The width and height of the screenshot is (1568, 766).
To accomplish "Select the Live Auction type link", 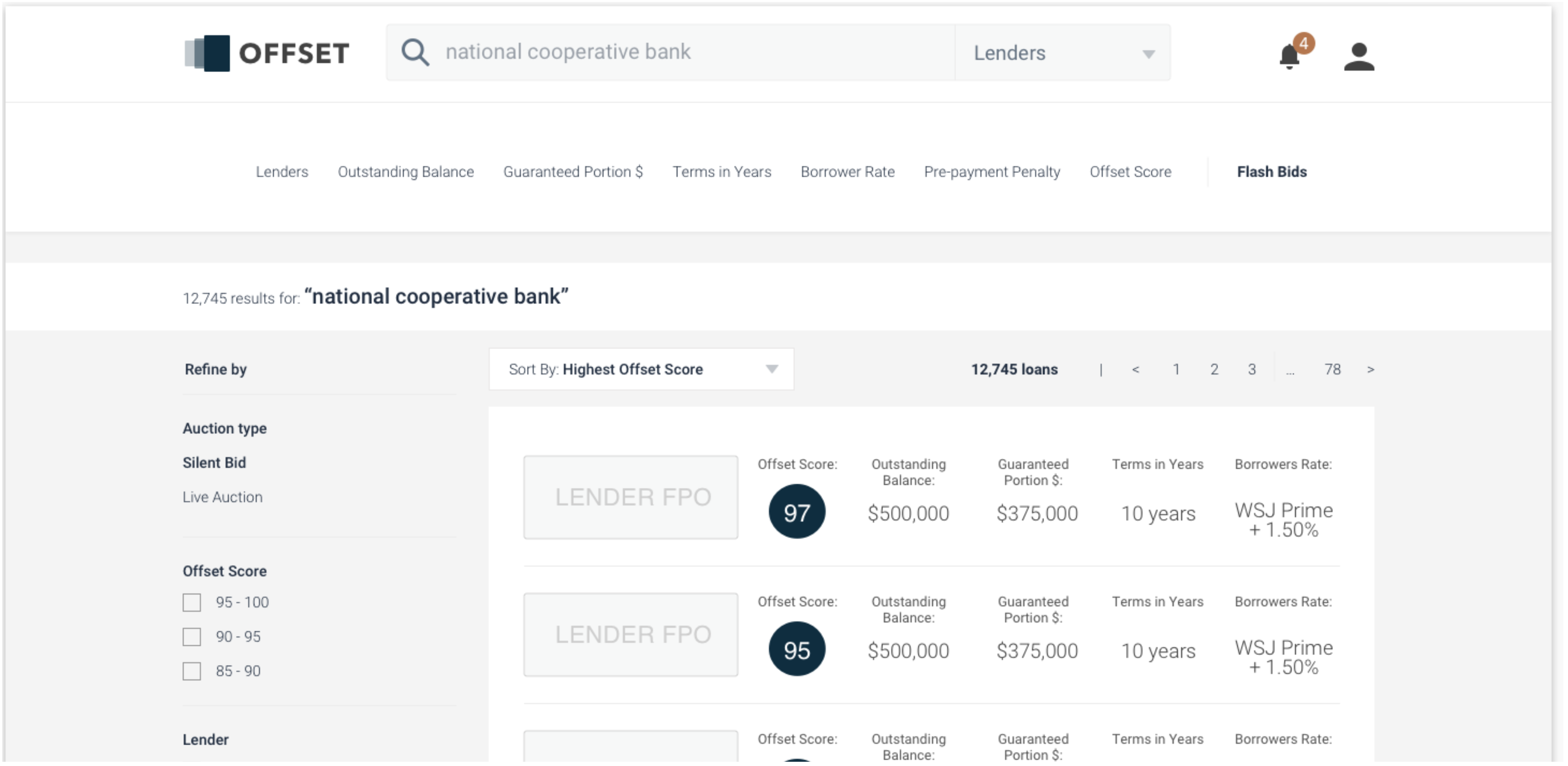I will click(222, 497).
